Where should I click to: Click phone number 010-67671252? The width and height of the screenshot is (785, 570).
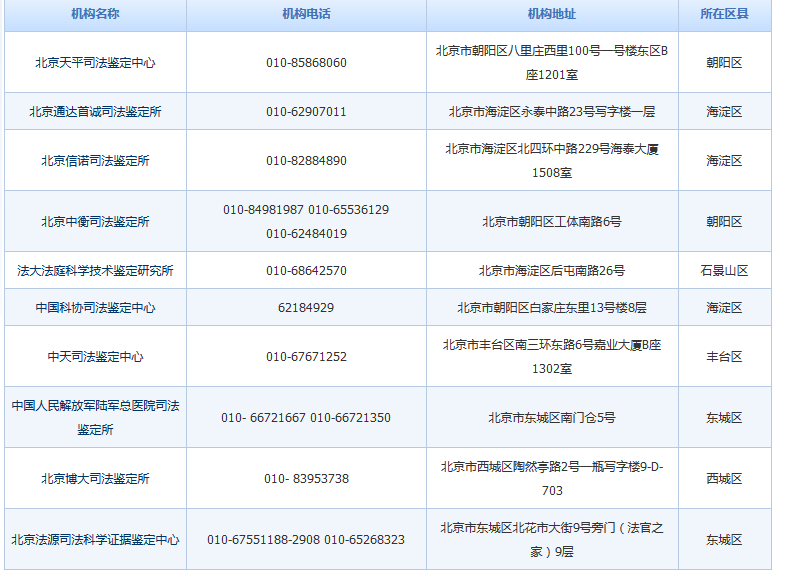click(306, 357)
